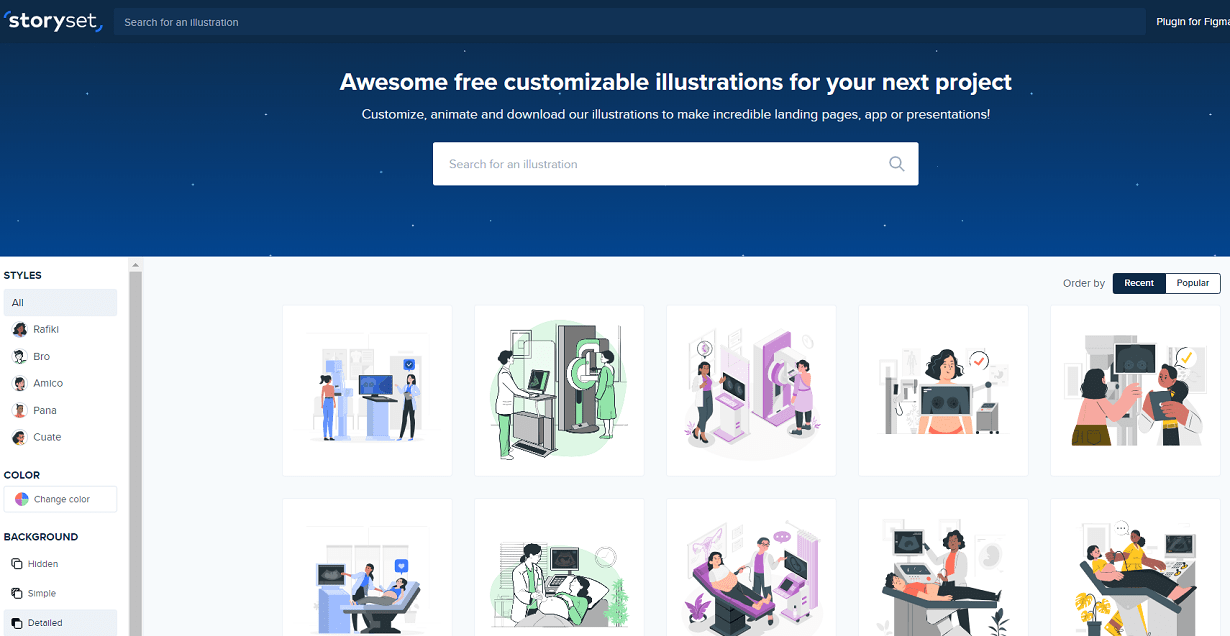
Task: Open the Change color picker
Action: coord(60,499)
